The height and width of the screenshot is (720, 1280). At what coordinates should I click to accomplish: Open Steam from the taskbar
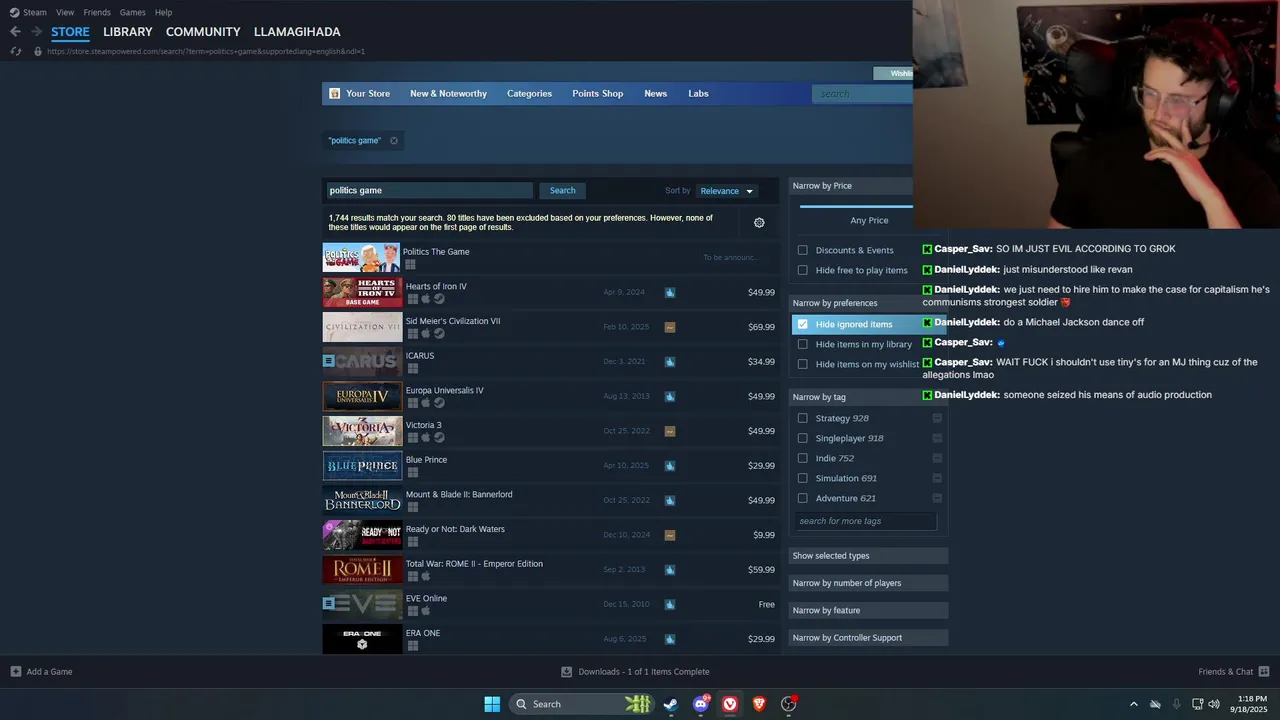point(670,704)
